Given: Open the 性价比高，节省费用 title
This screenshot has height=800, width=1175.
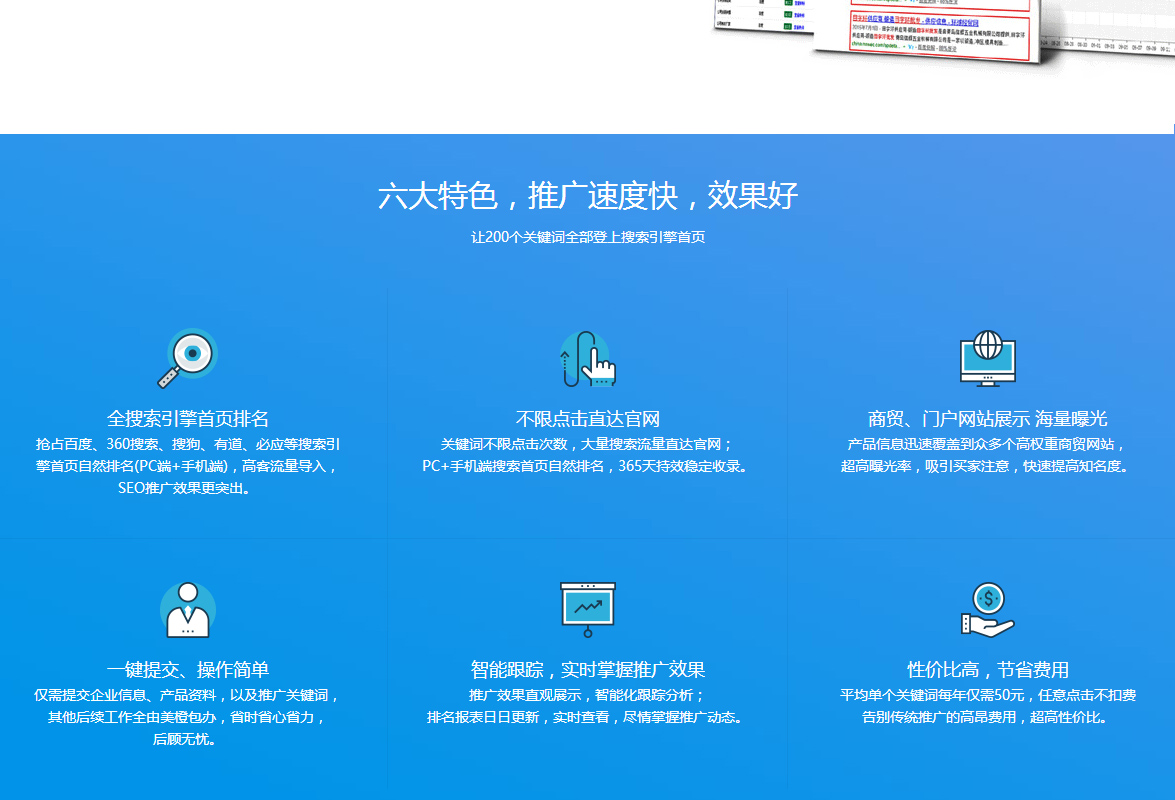Looking at the screenshot, I should click(x=987, y=669).
